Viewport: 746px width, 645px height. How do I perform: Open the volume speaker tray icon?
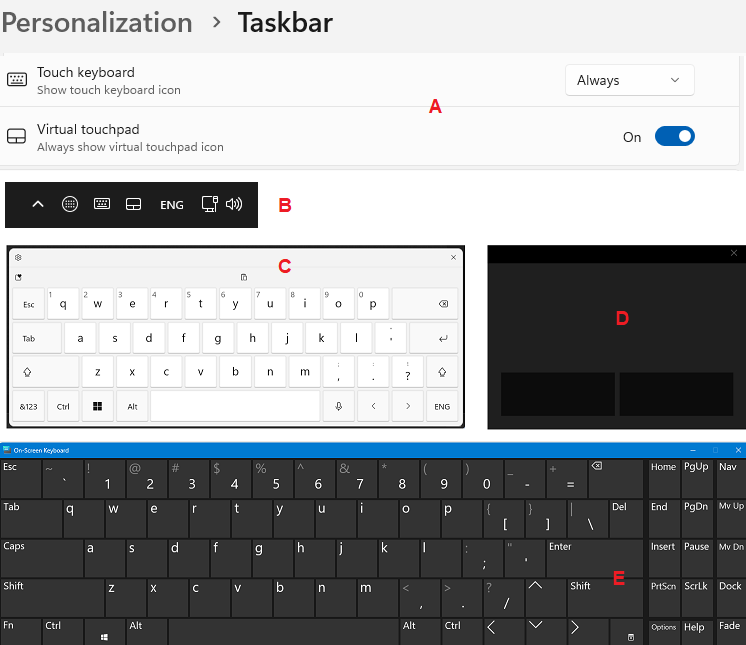point(234,204)
